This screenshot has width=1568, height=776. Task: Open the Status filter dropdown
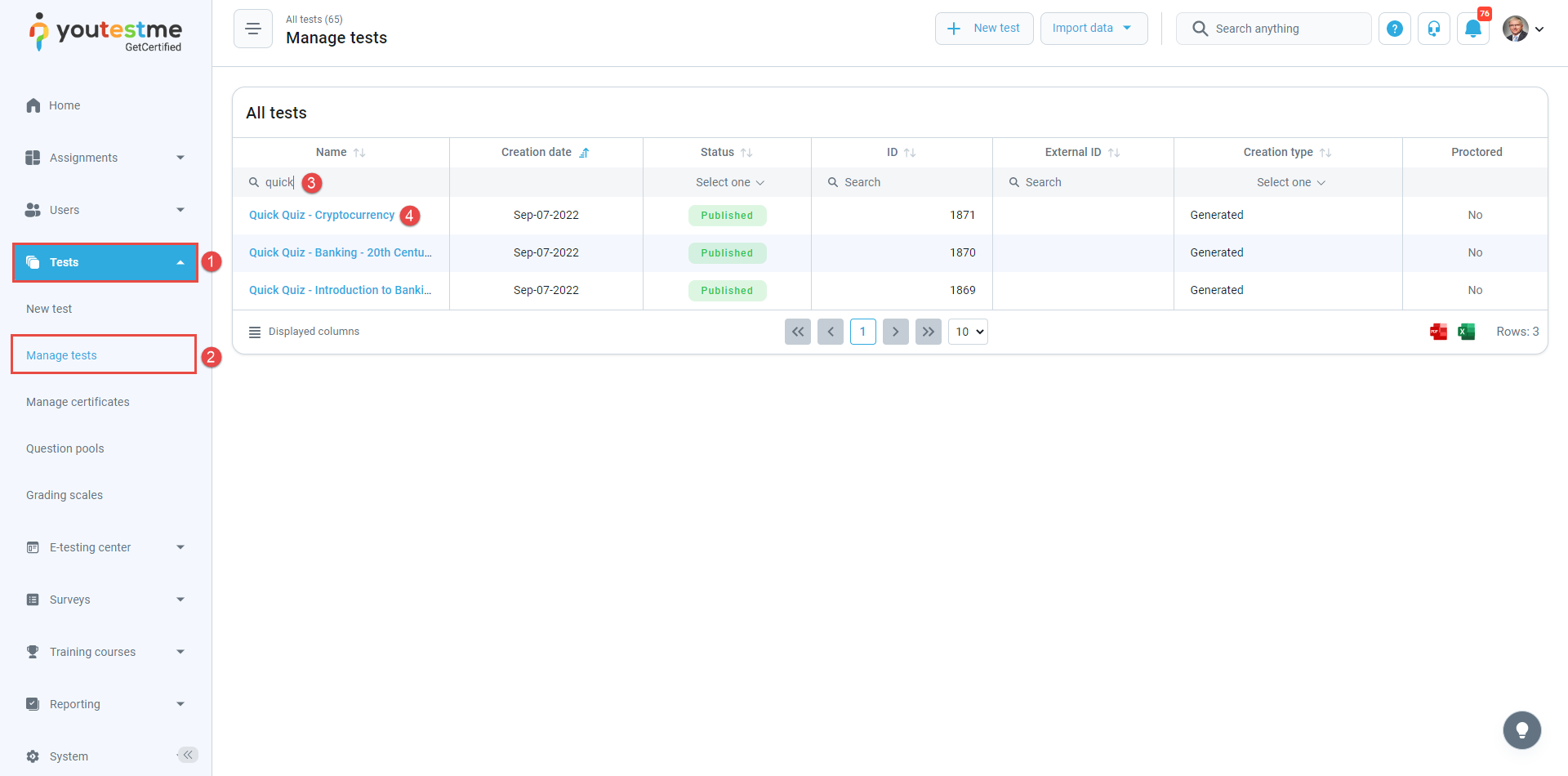click(728, 182)
